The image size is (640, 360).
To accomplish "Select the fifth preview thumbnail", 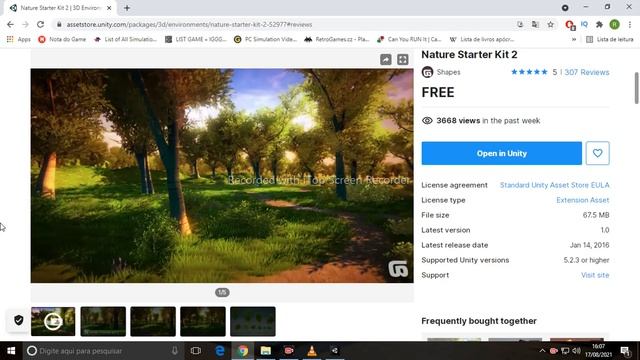I will 253,322.
